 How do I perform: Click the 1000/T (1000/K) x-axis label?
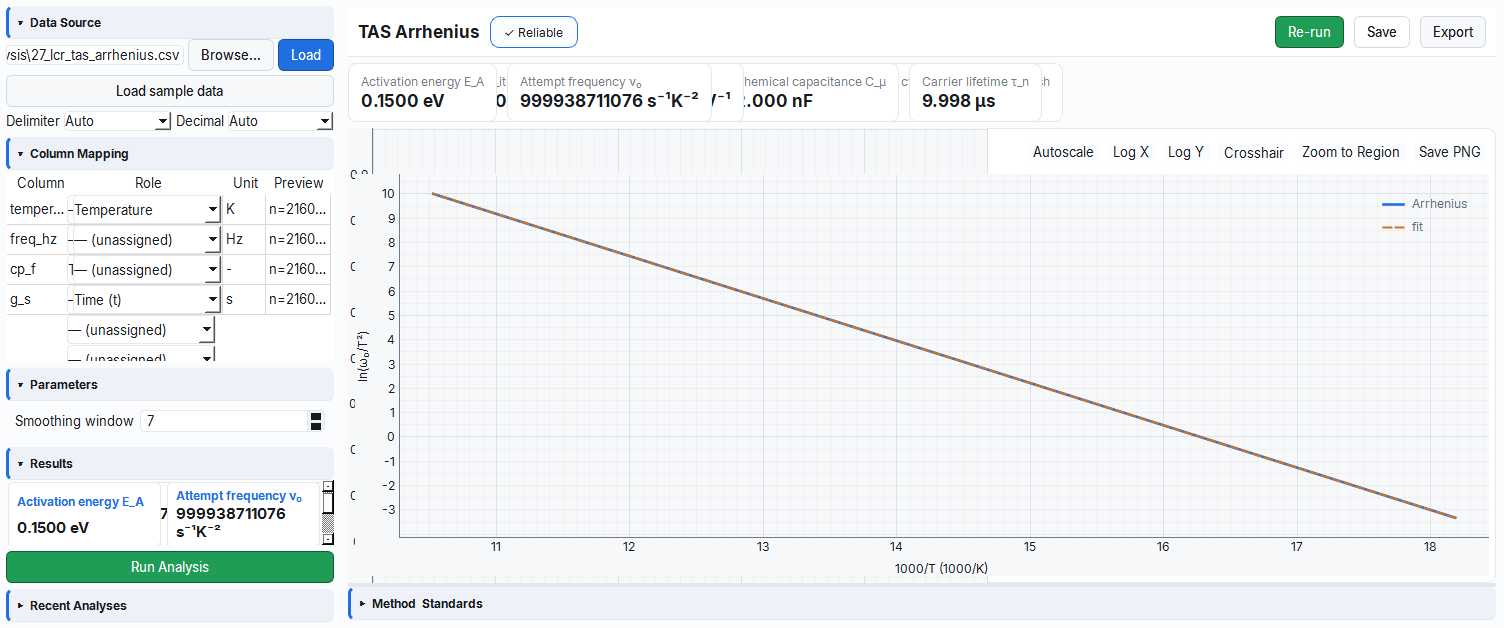click(x=941, y=568)
